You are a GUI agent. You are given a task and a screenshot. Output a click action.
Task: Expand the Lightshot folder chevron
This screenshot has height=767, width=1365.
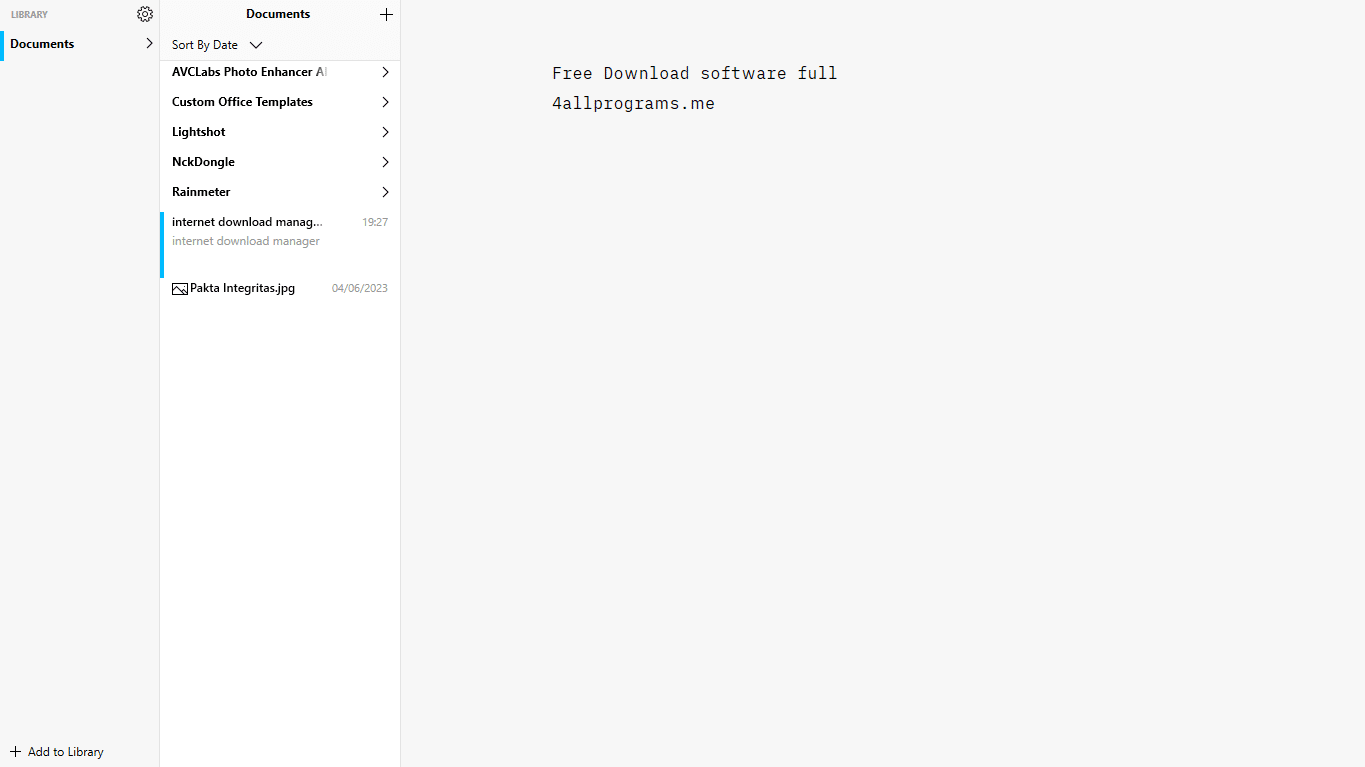(x=385, y=132)
